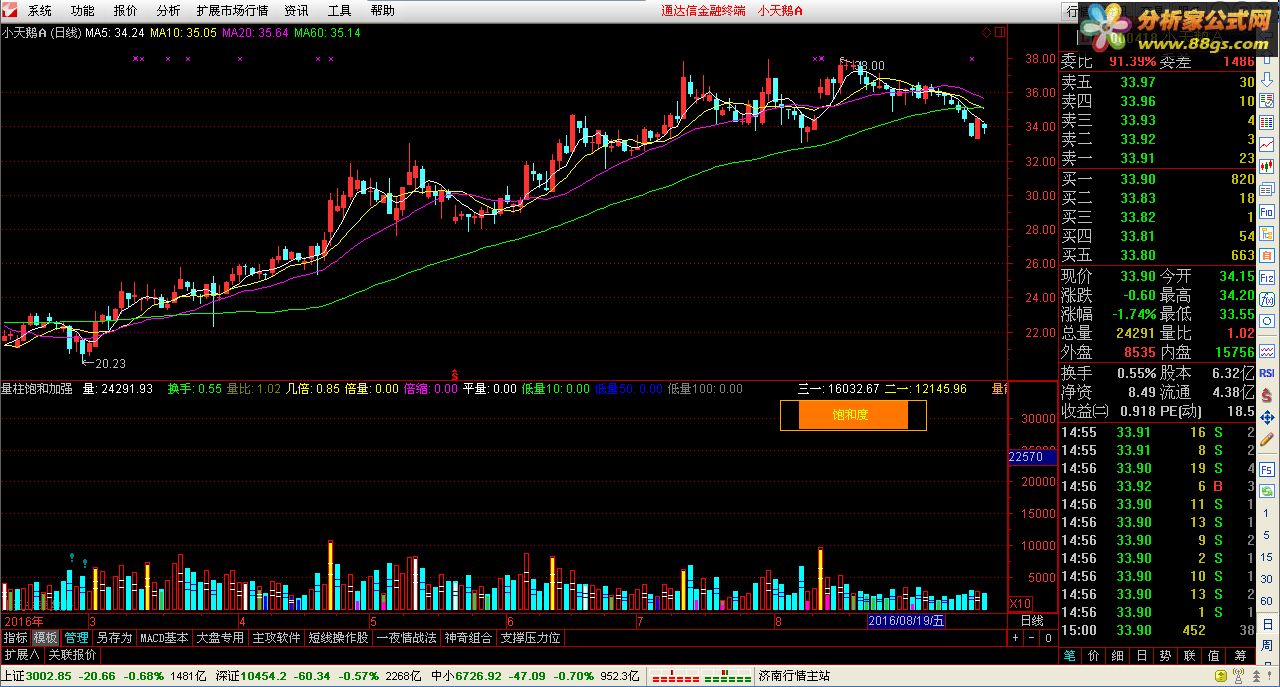Click the 扩展∧ button
The image size is (1280, 687).
tap(21, 655)
